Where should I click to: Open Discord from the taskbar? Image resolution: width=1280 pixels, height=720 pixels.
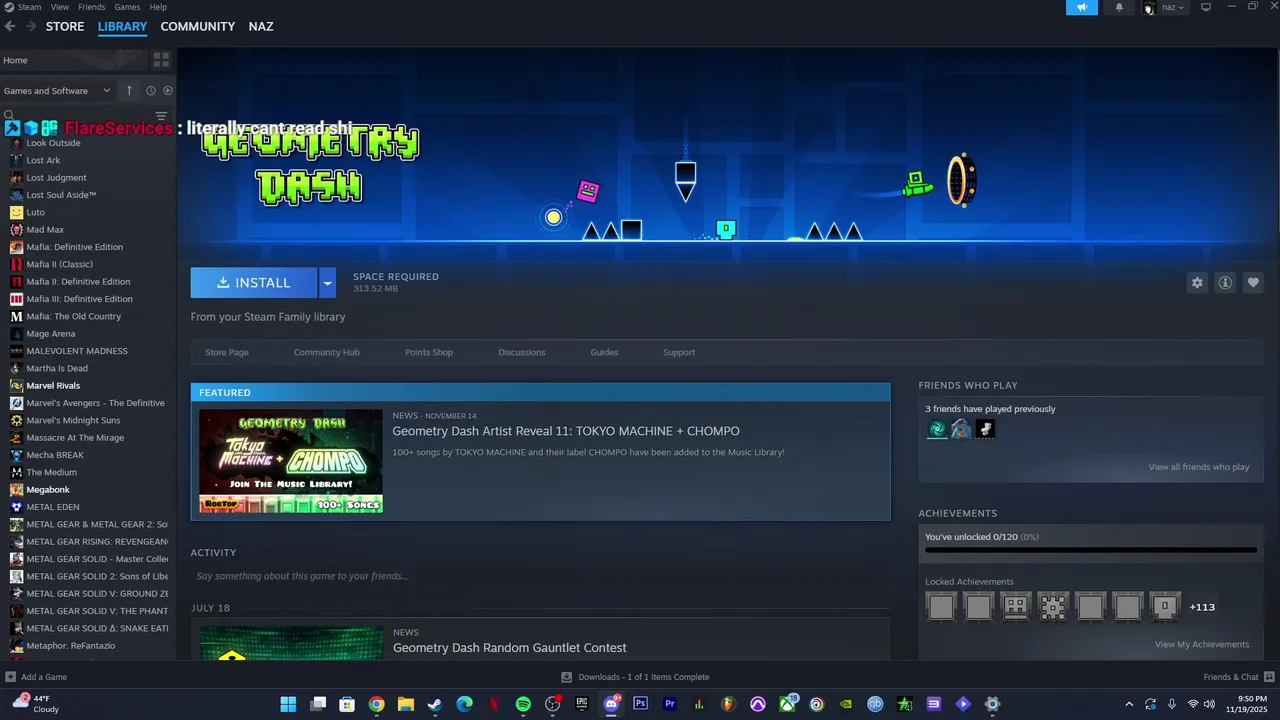[x=611, y=704]
